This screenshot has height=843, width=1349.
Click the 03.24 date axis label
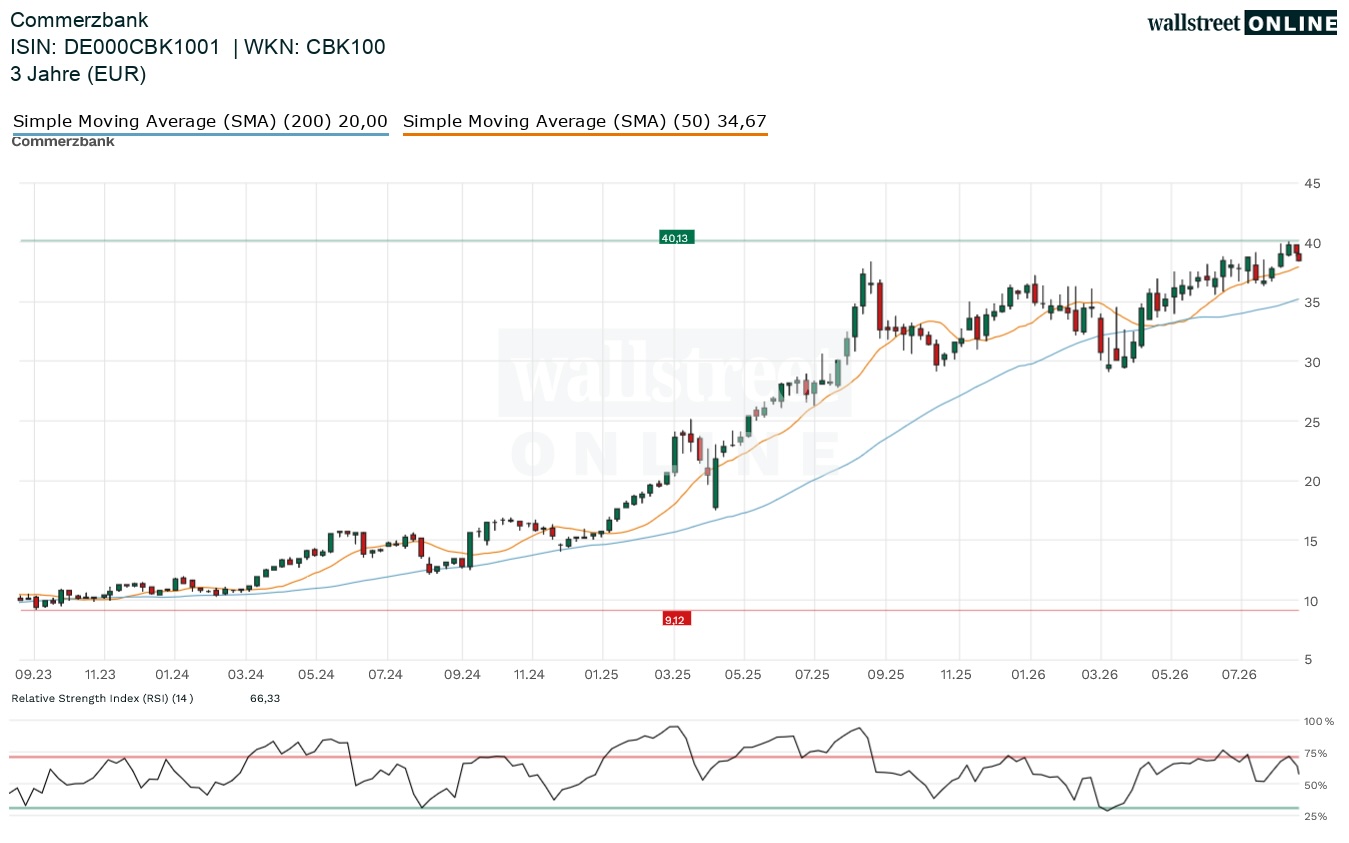pyautogui.click(x=245, y=675)
